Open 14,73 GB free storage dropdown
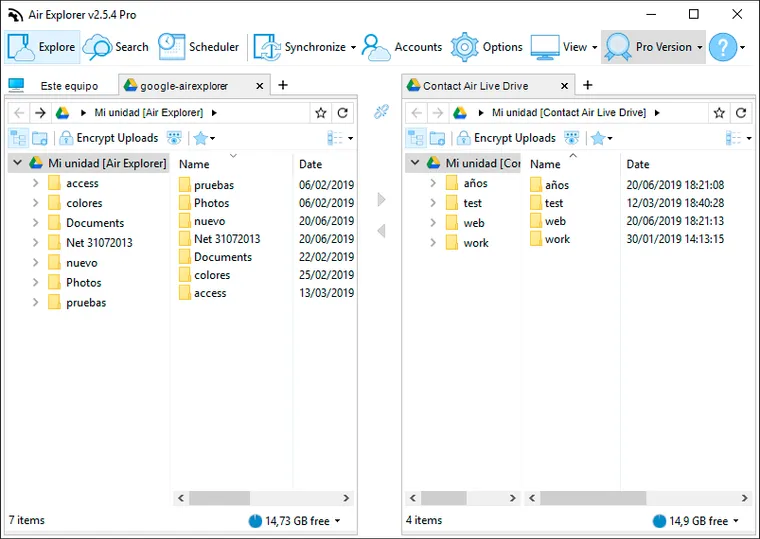760x539 pixels. click(295, 521)
